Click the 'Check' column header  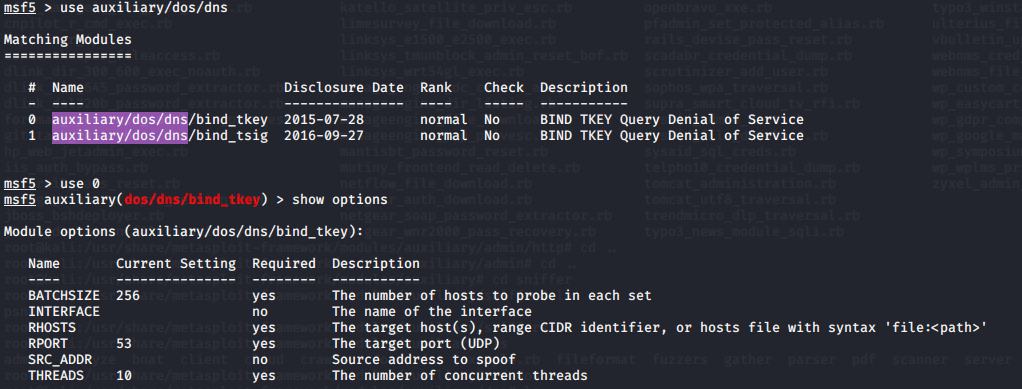(504, 87)
